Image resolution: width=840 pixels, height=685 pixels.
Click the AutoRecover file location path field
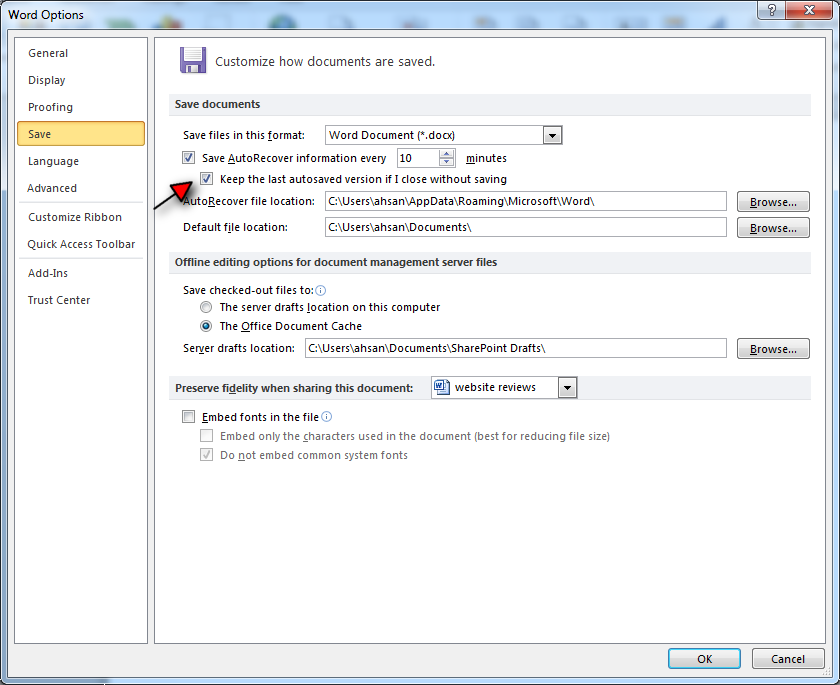526,201
